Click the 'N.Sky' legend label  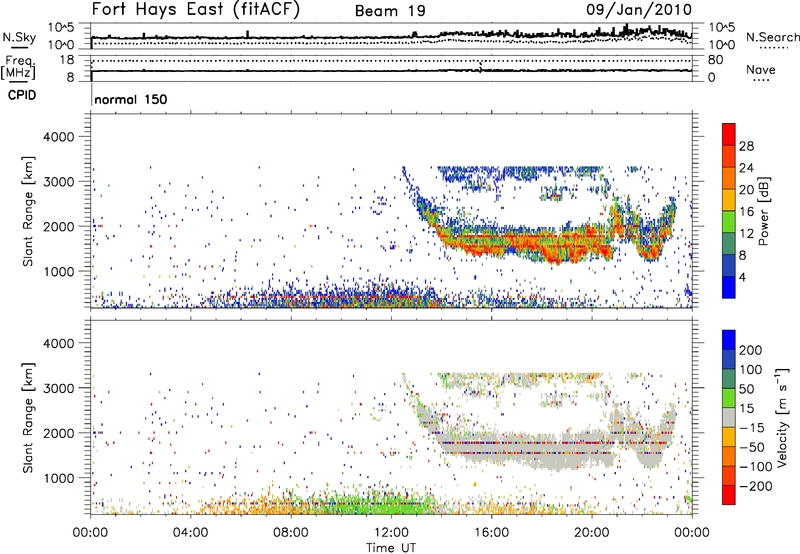coord(19,37)
